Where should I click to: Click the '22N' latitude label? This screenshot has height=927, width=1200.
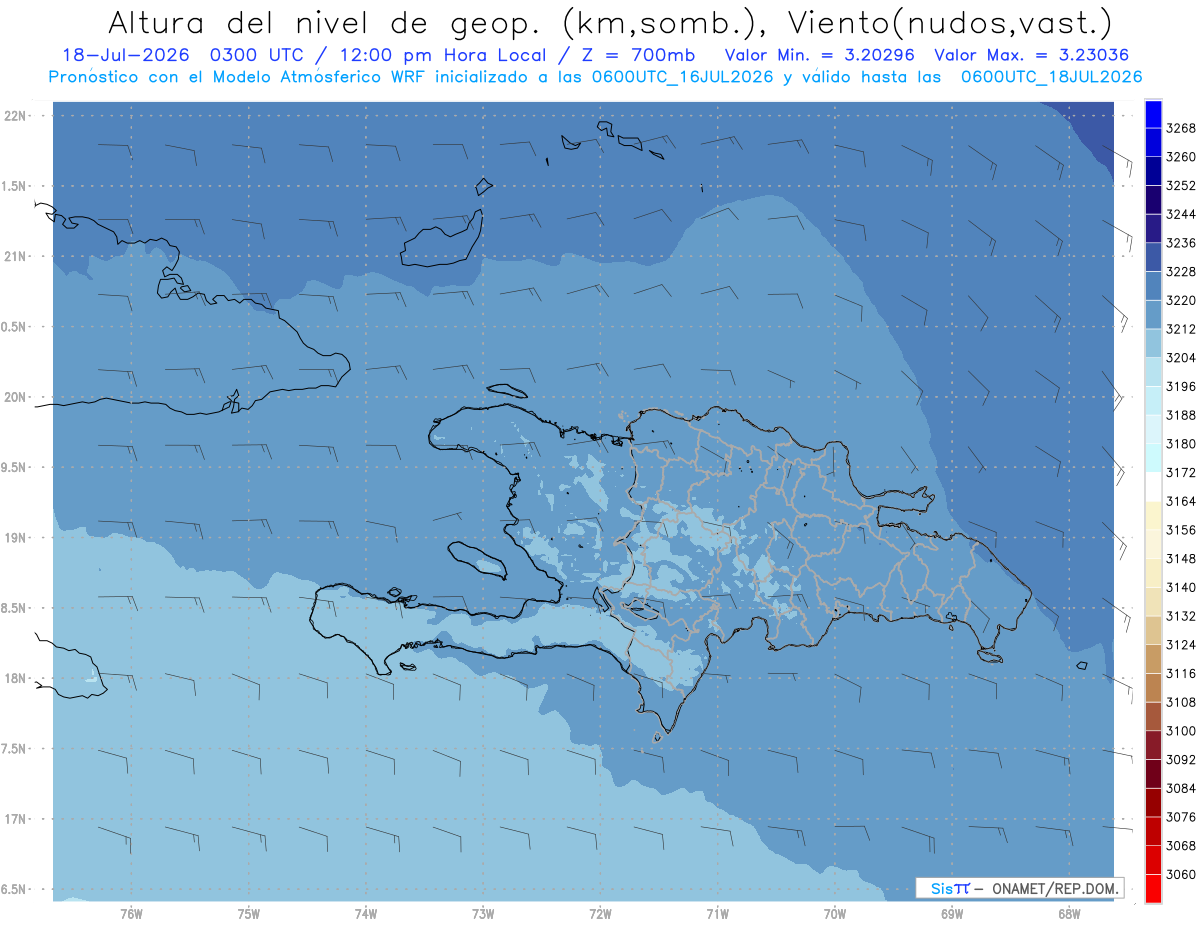click(15, 115)
